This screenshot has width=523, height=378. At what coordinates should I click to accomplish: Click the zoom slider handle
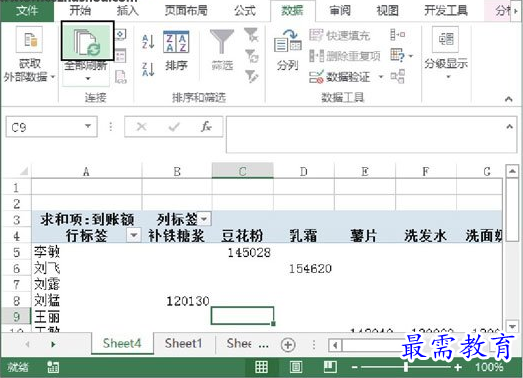(x=406, y=367)
